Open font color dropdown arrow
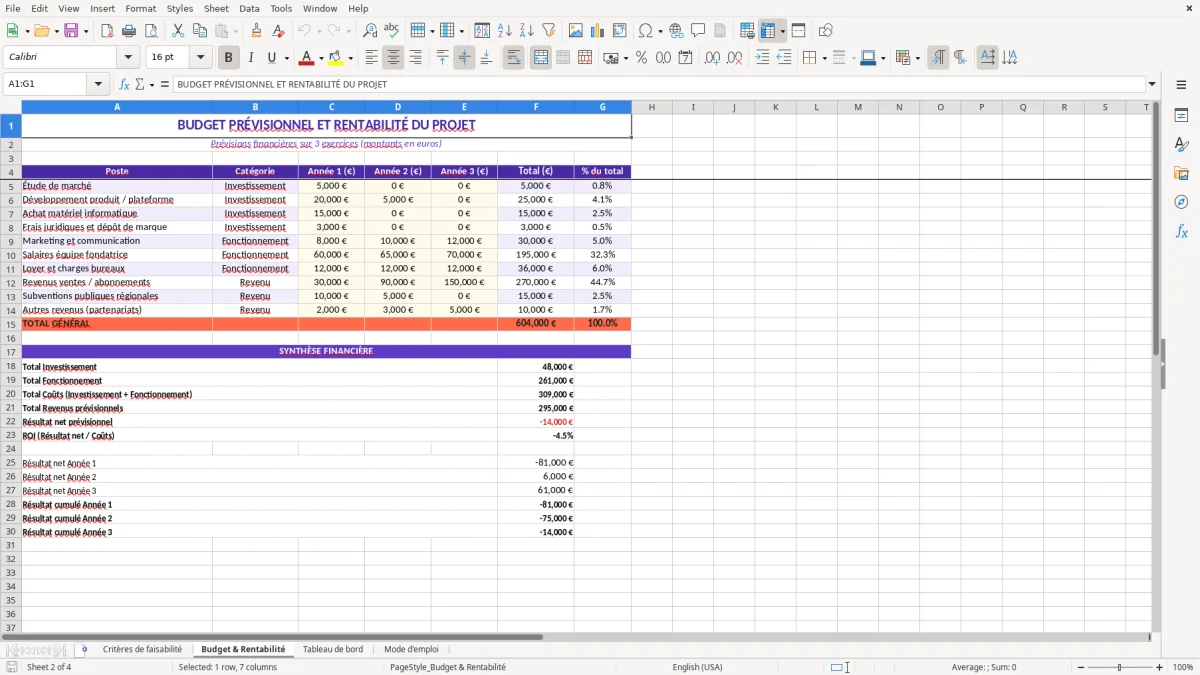The width and height of the screenshot is (1200, 675). click(x=323, y=58)
